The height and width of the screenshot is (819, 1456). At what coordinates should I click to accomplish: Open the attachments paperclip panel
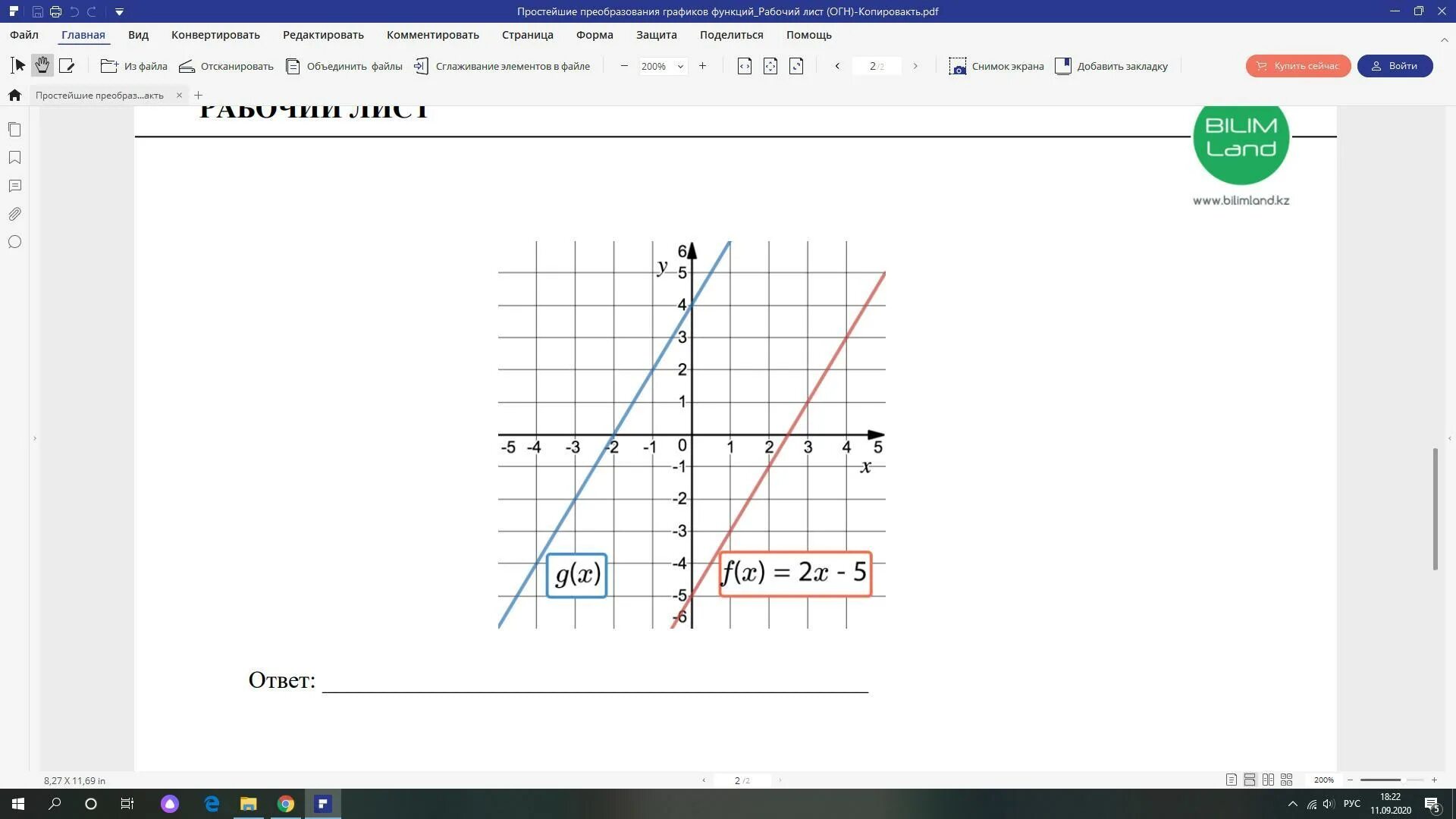pyautogui.click(x=14, y=214)
